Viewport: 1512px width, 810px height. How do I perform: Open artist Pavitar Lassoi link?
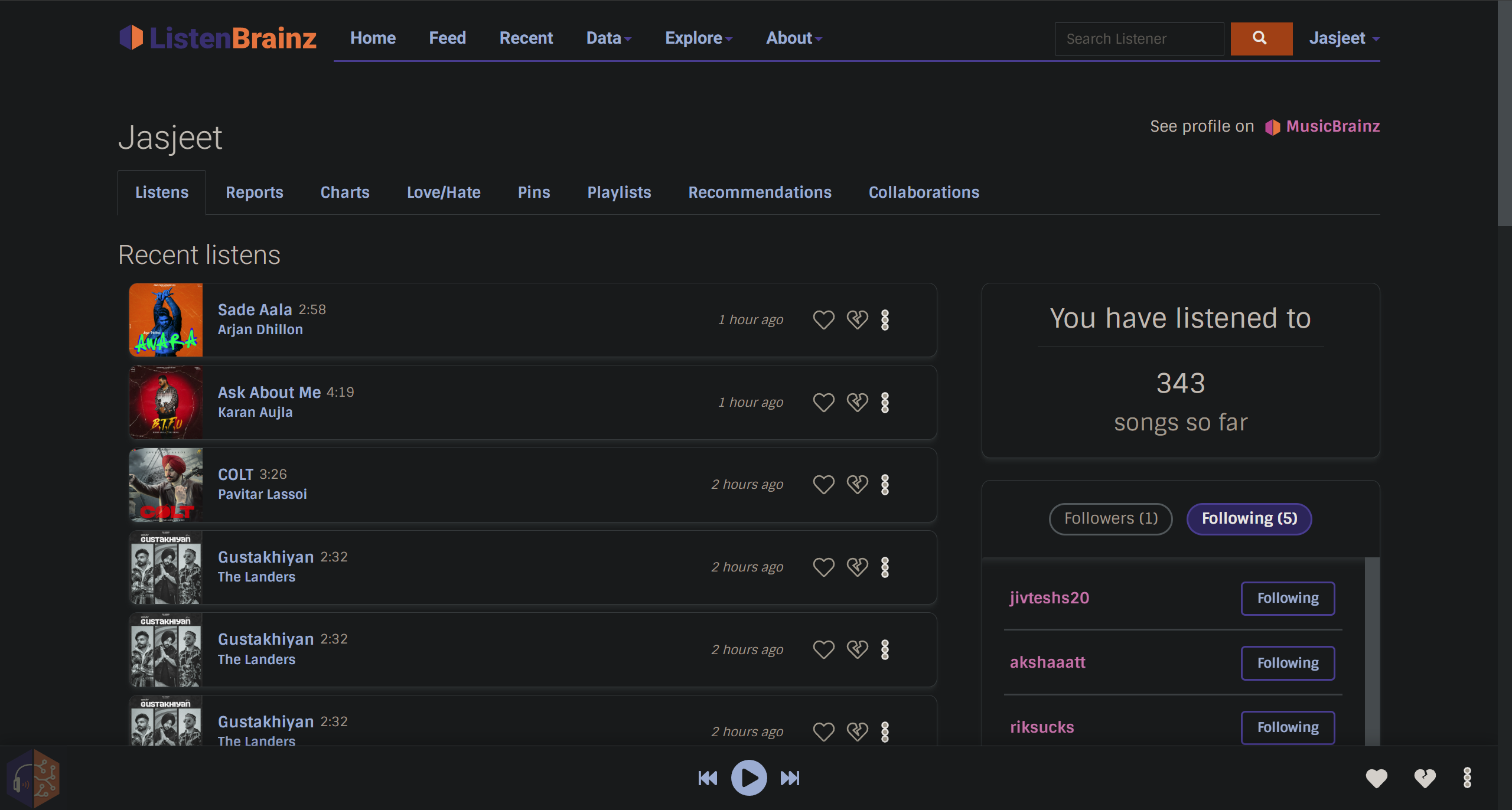pyautogui.click(x=262, y=494)
